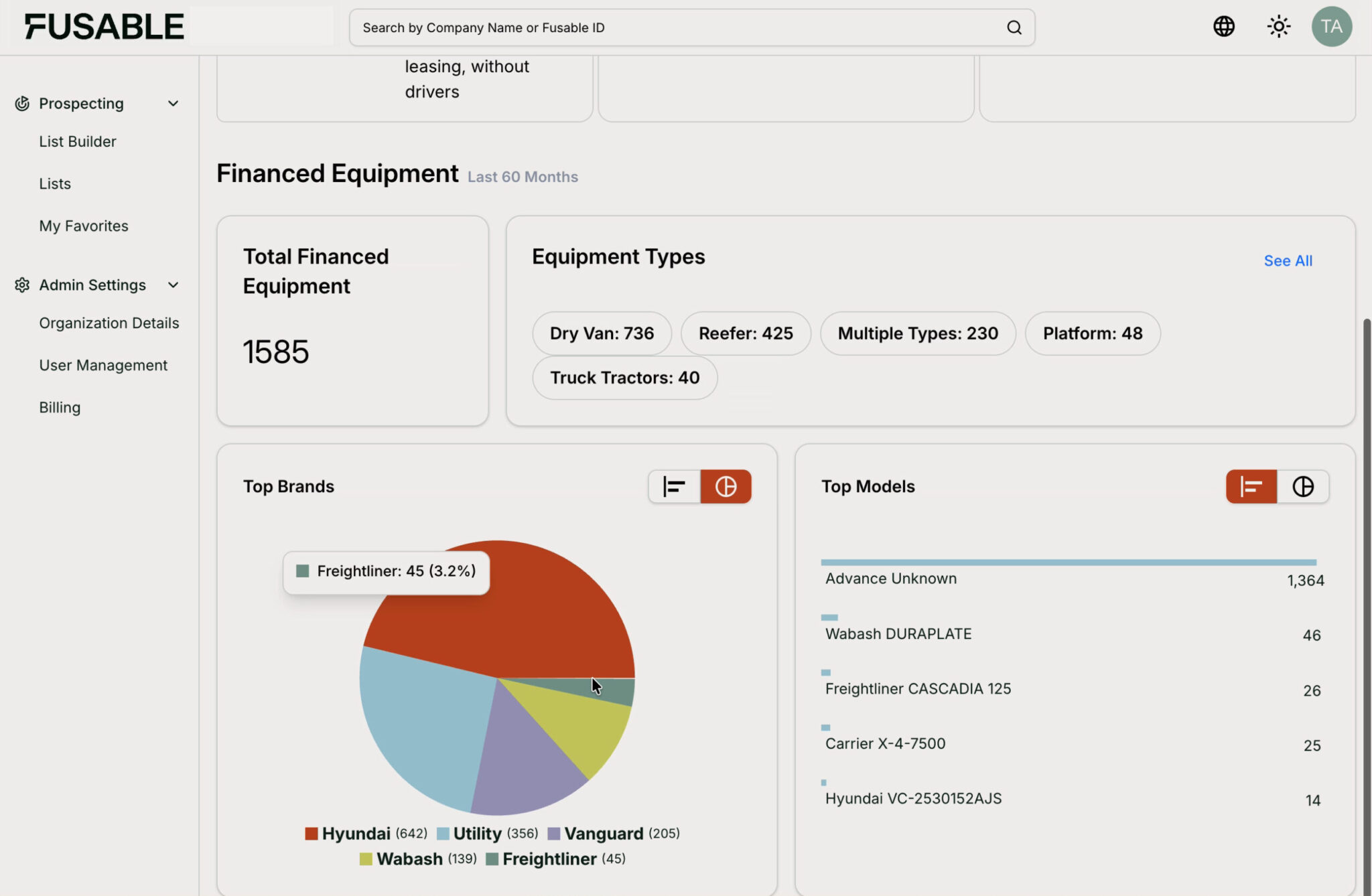Switch Top Brands to pie chart view
Screen dimensions: 1372x896
tap(726, 486)
